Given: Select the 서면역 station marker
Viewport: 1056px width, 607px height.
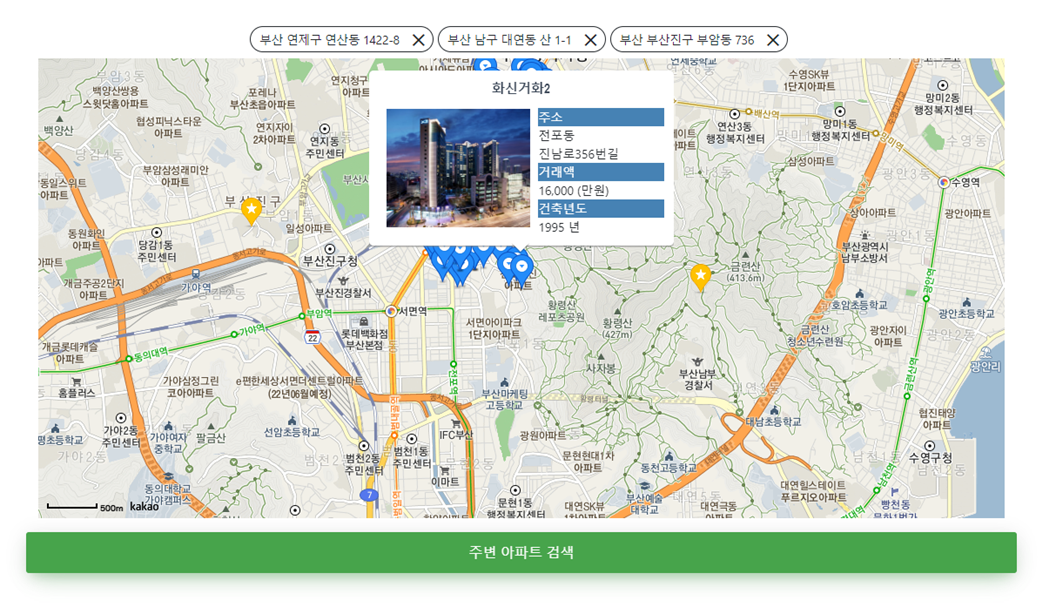Looking at the screenshot, I should pos(392,311).
